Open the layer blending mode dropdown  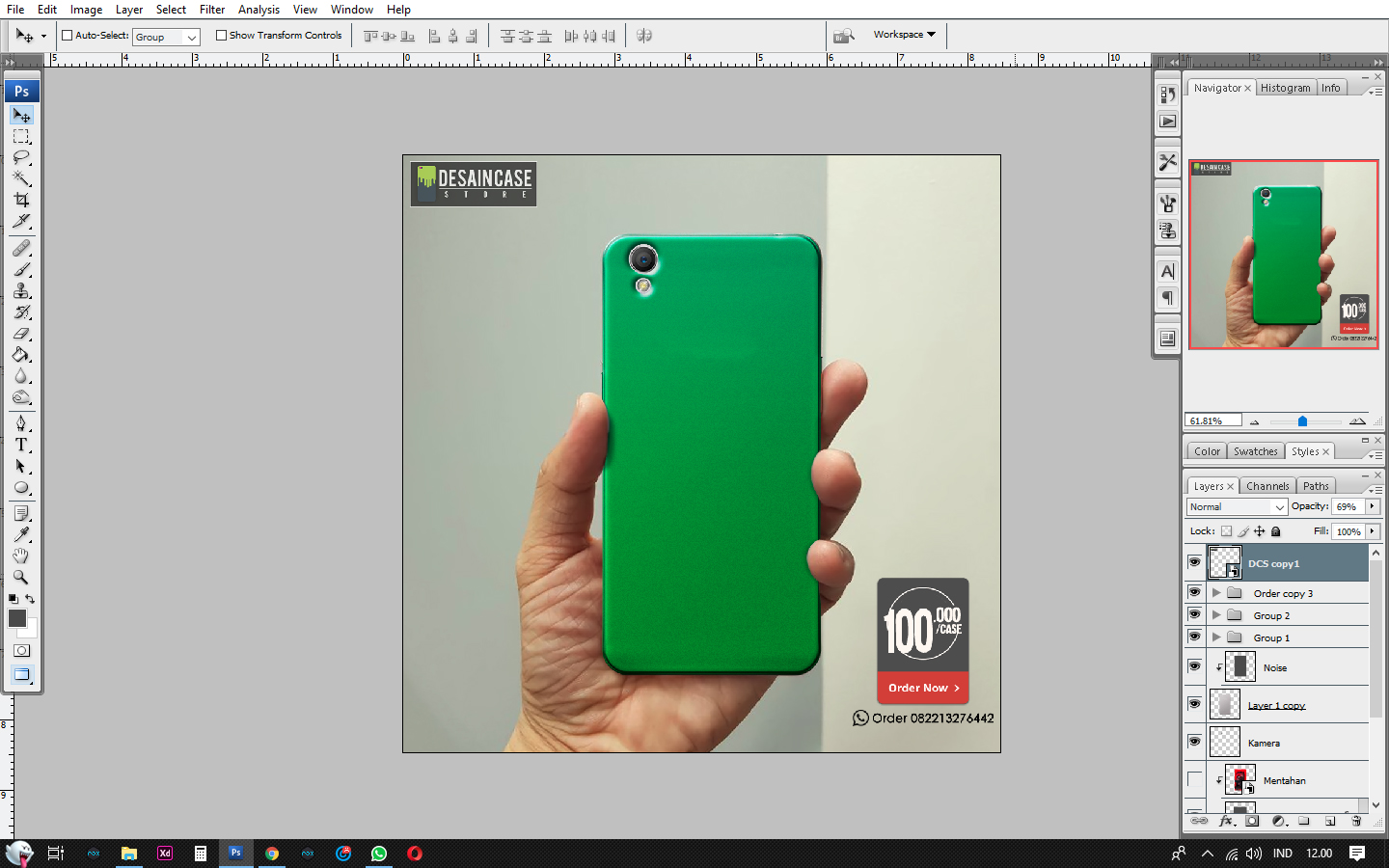1236,506
